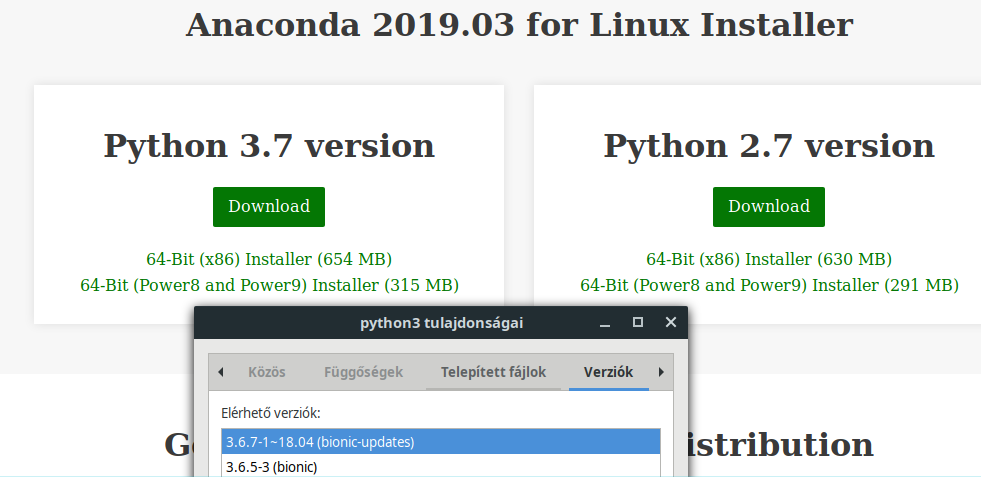Click Download button for Python 3.7 version
The height and width of the screenshot is (477, 981).
[x=268, y=207]
